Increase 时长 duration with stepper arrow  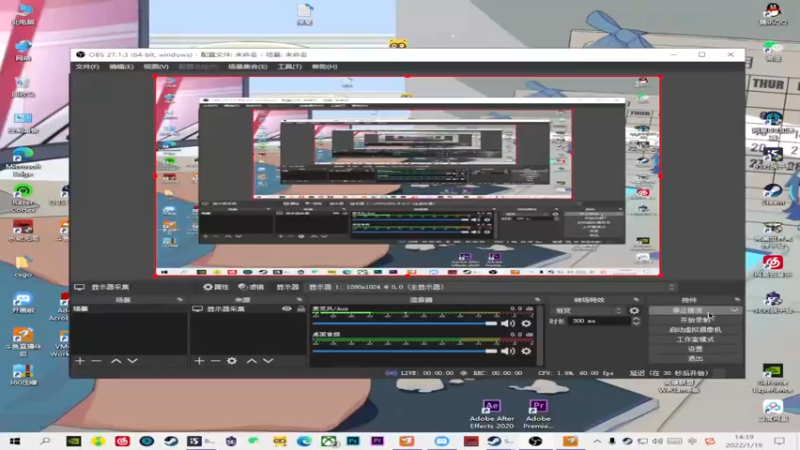(x=636, y=318)
